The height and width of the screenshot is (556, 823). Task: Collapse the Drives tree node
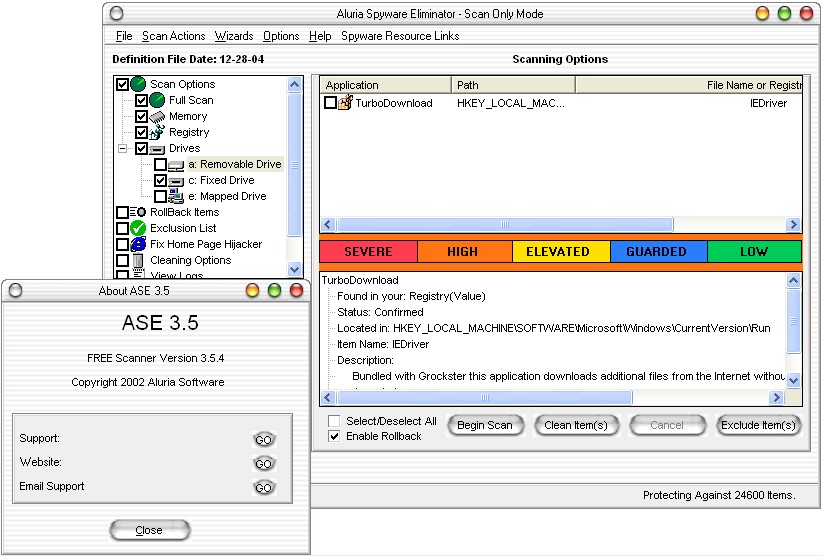pyautogui.click(x=123, y=149)
